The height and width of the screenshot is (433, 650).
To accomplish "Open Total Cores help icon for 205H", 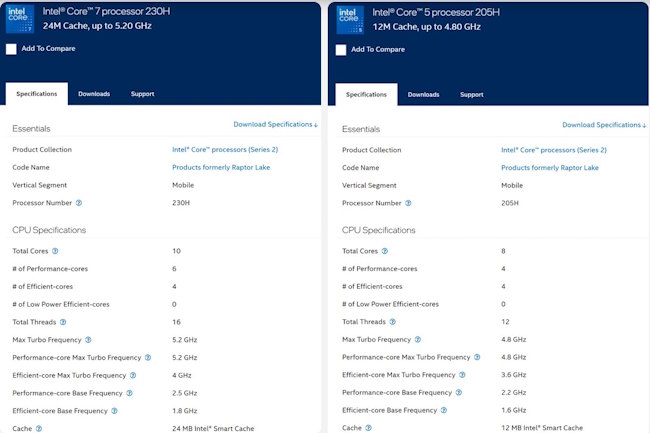I will pyautogui.click(x=385, y=251).
